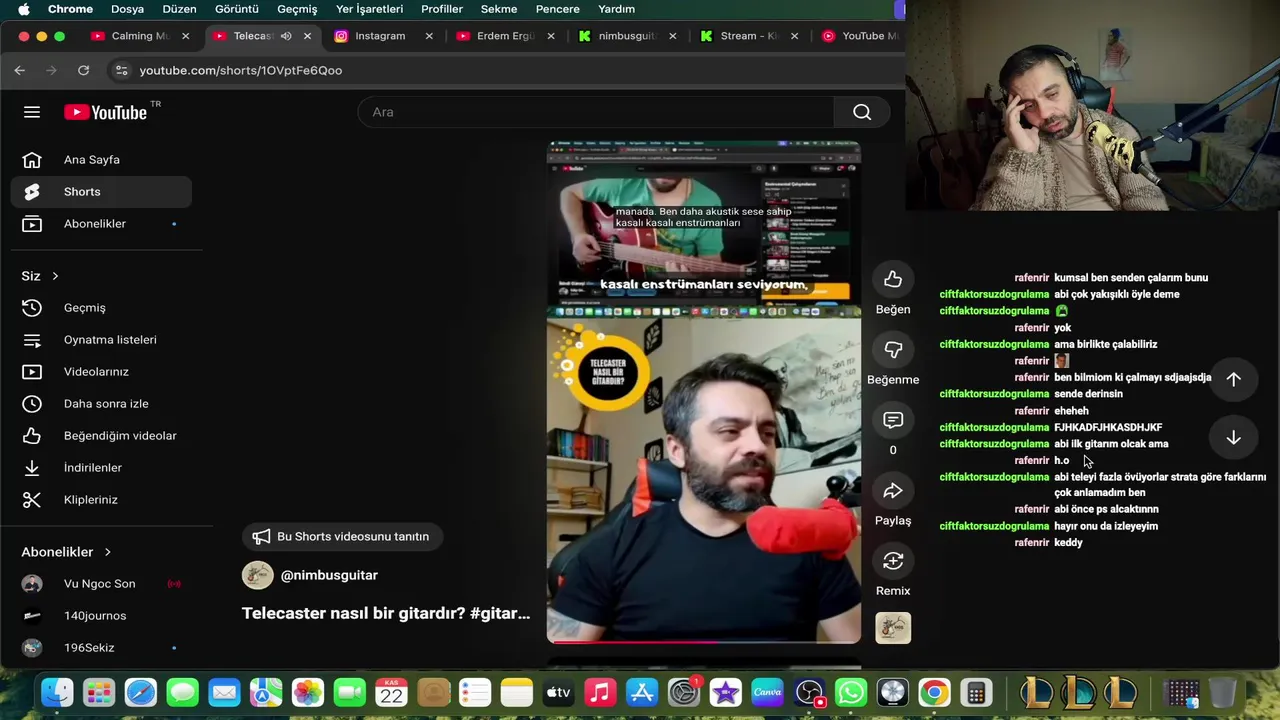1280x720 pixels.
Task: Switch to the YouTube Music tab
Action: [864, 36]
